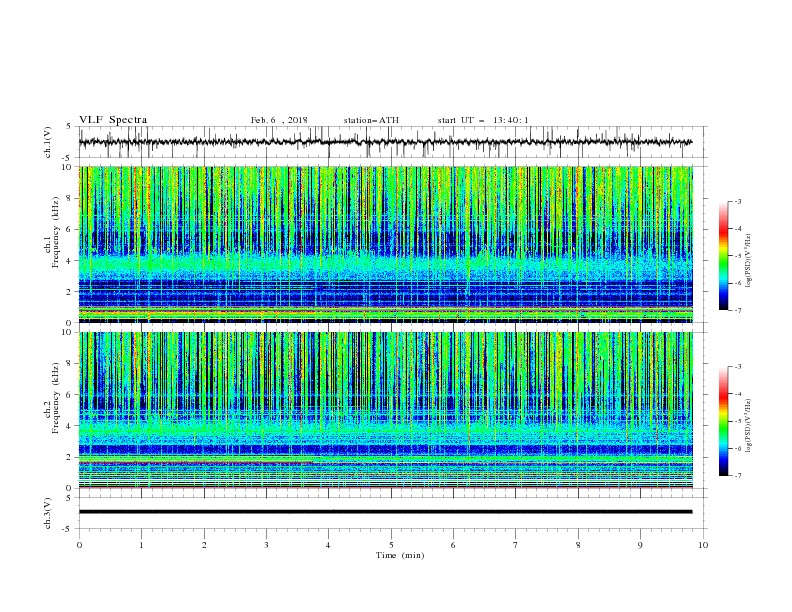
Task: Click tick label "7" on the Time axis
Action: [516, 545]
